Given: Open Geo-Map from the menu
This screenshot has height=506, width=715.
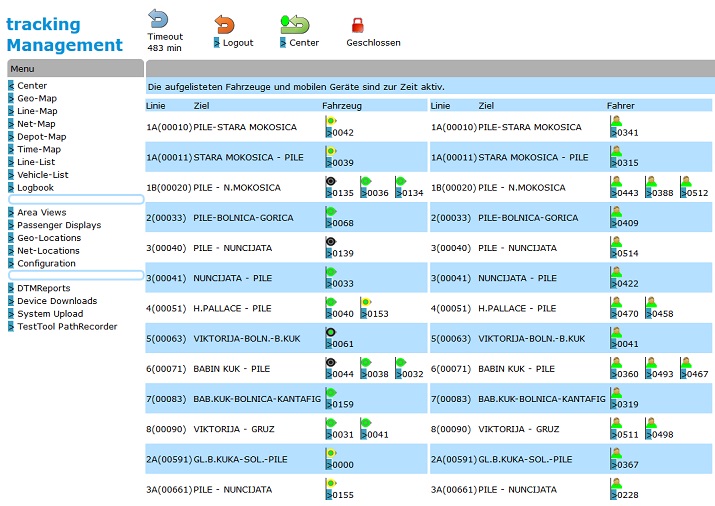Looking at the screenshot, I should click(x=37, y=98).
